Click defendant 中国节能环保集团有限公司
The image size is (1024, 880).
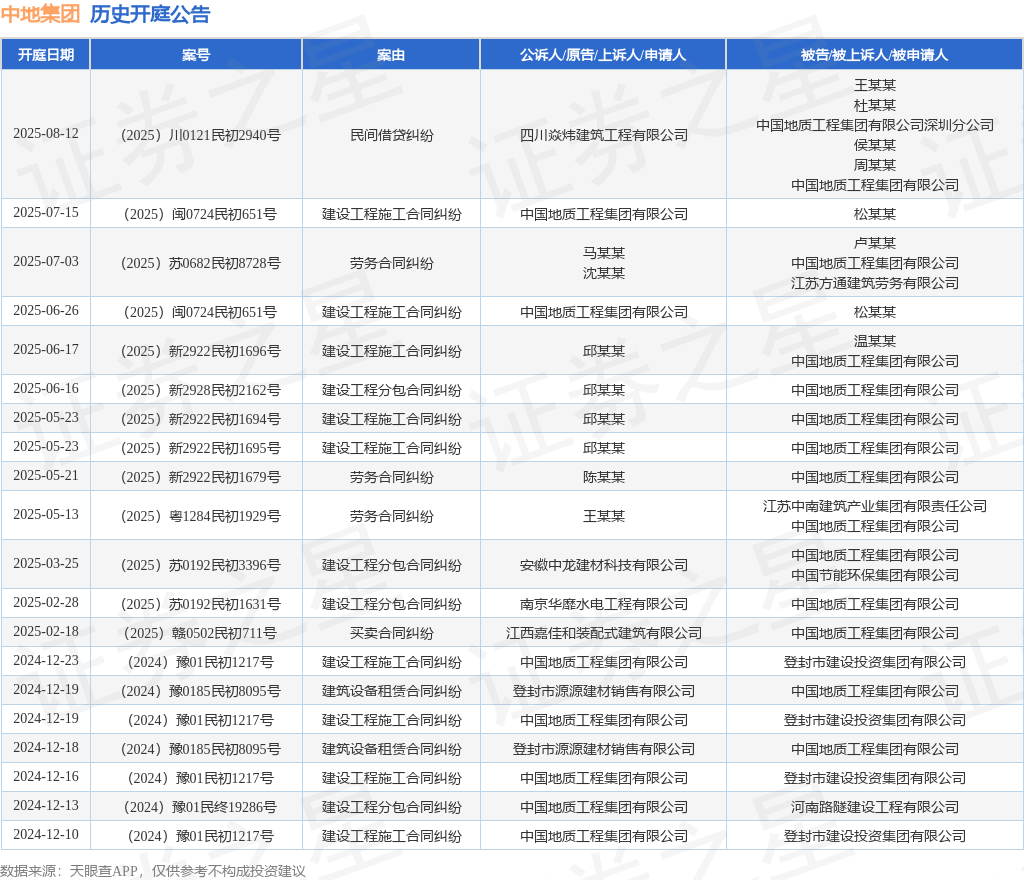pyautogui.click(x=874, y=575)
